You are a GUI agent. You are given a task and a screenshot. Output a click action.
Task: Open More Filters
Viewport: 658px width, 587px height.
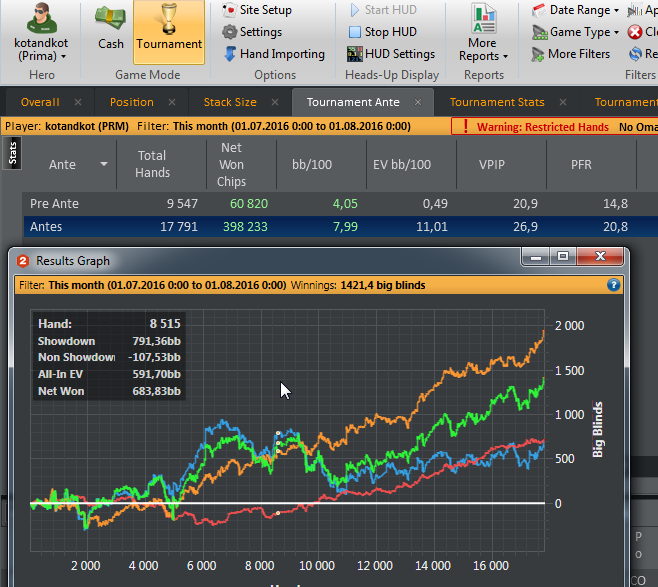571,54
